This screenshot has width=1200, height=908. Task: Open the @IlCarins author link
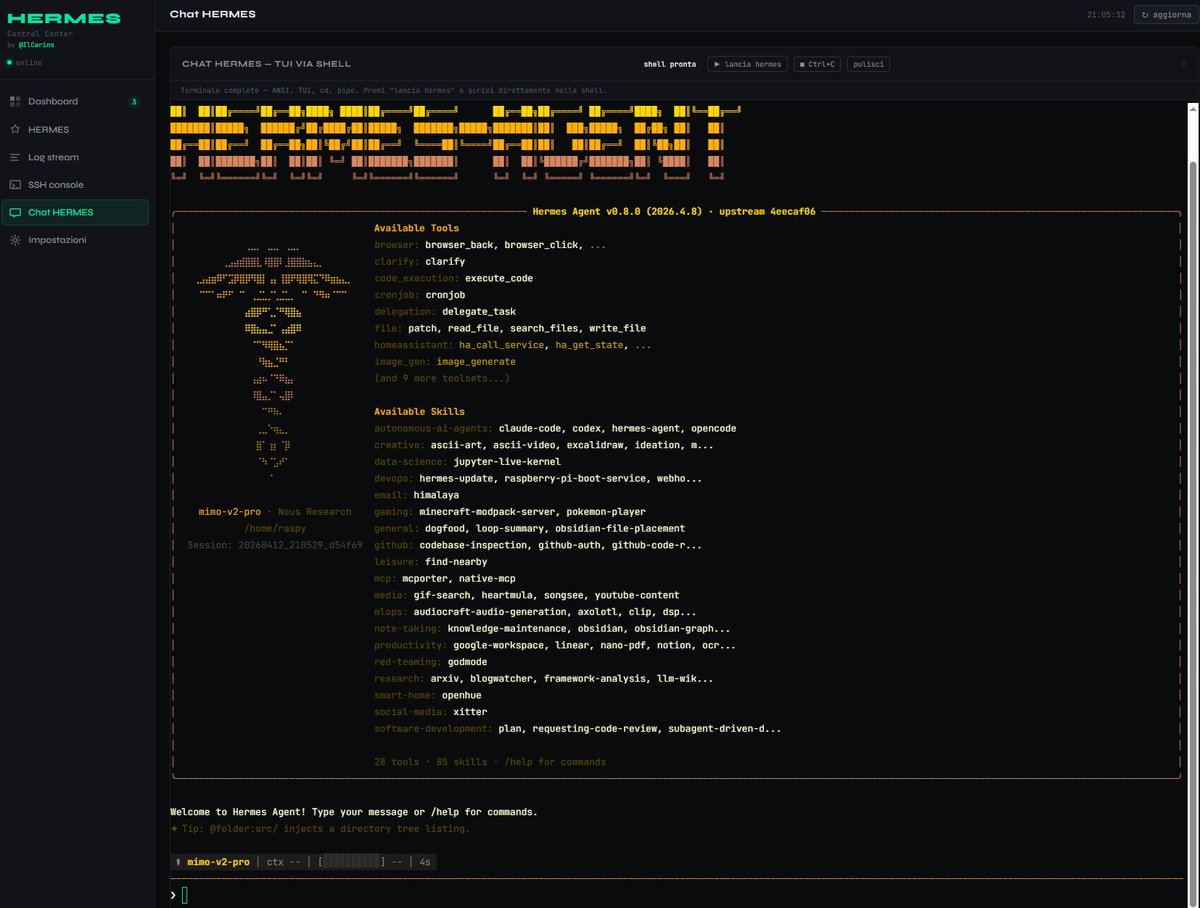[x=37, y=46]
